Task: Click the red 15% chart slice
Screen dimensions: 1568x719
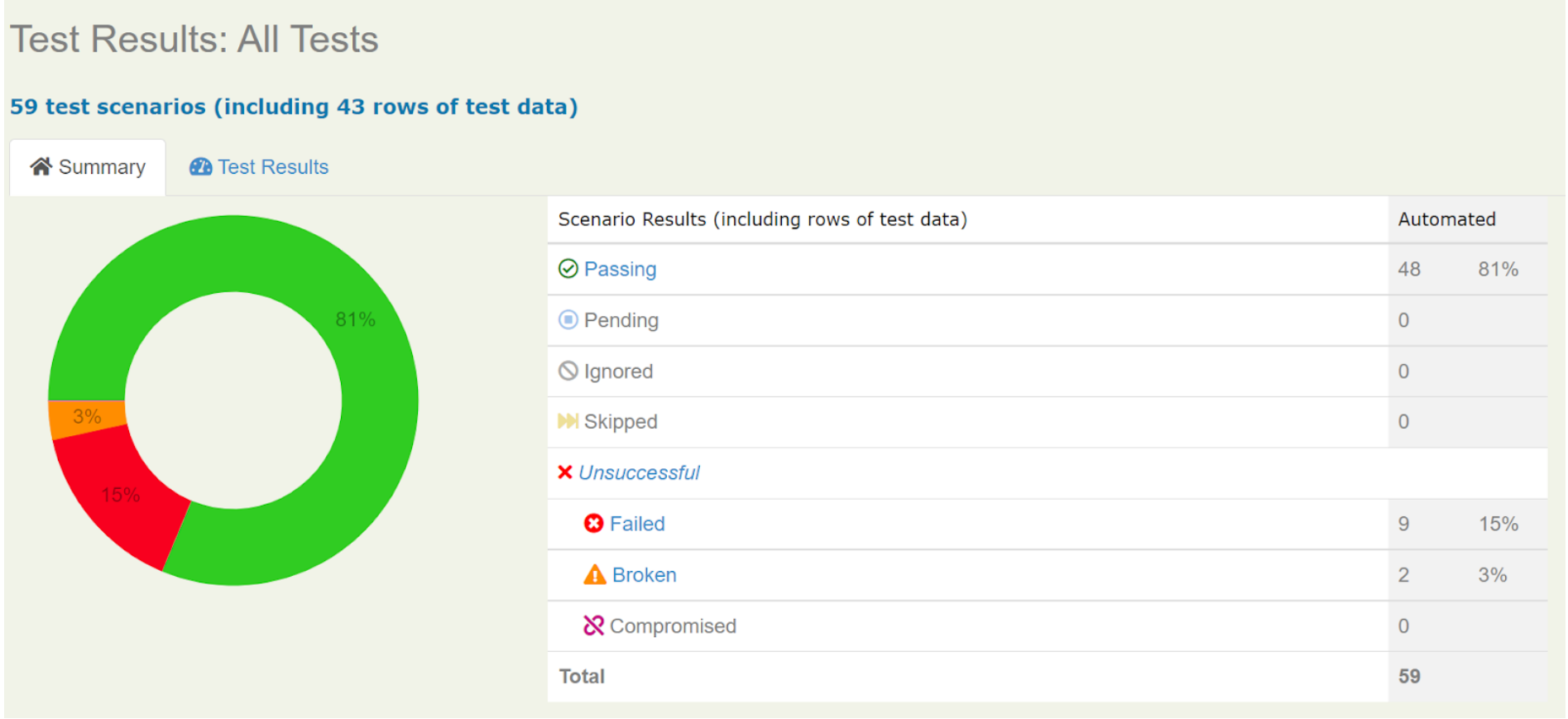Action: pos(120,494)
